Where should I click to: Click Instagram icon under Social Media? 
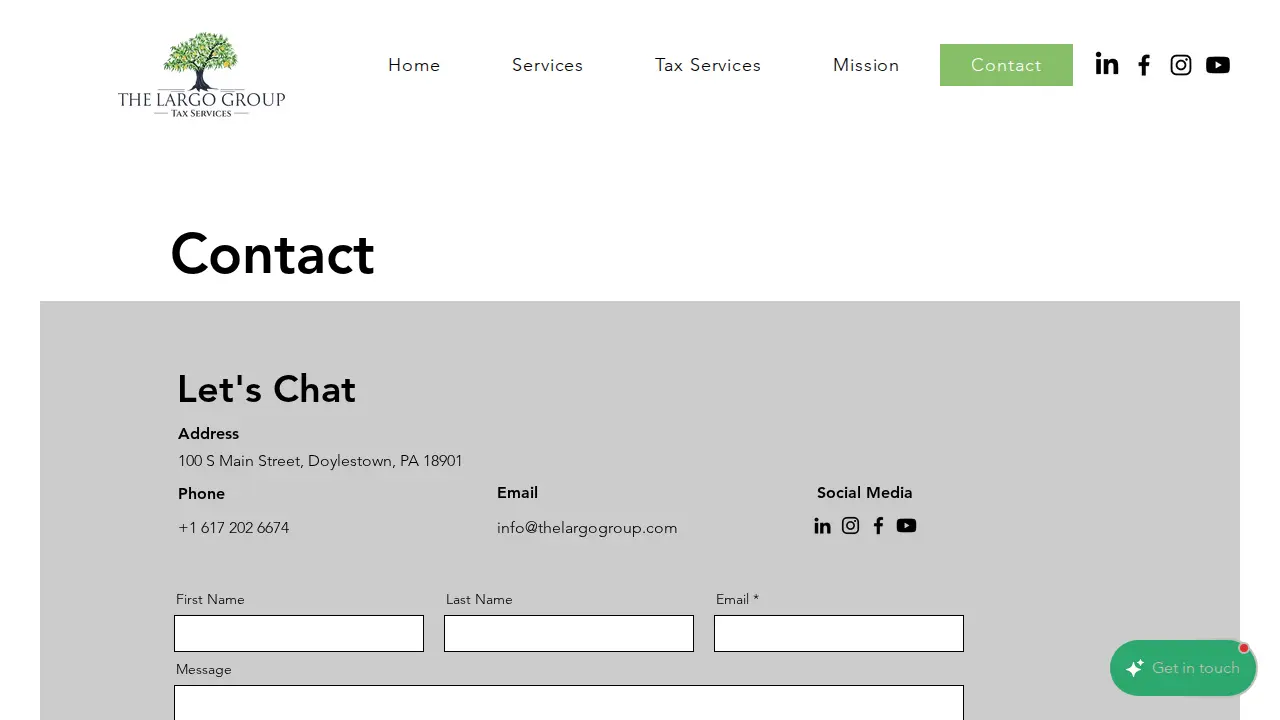pyautogui.click(x=850, y=526)
